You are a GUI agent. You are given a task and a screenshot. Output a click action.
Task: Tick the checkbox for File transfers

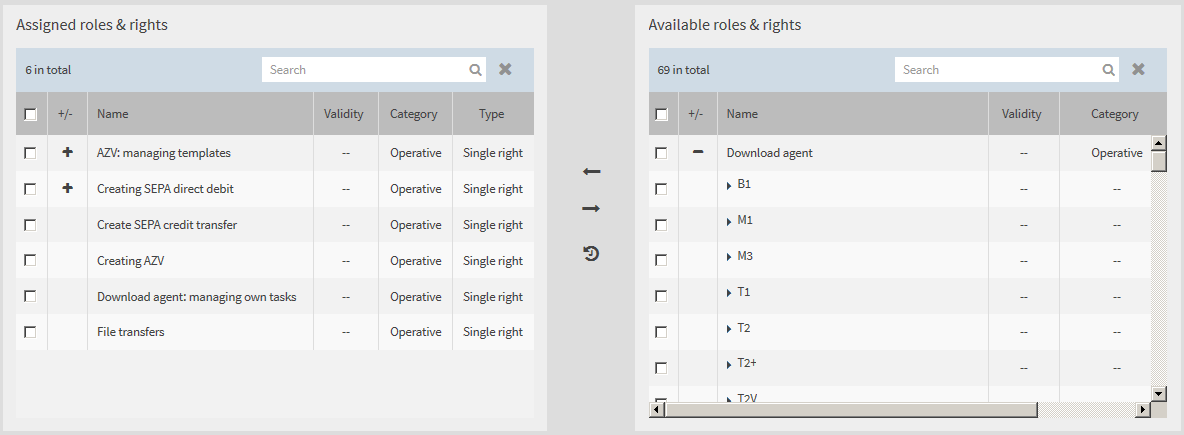(30, 332)
